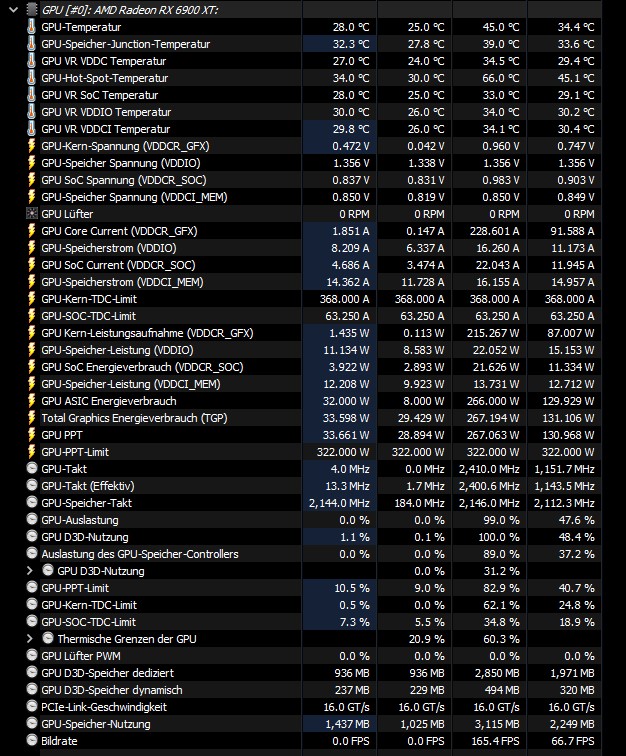Image resolution: width=626 pixels, height=756 pixels.
Task: Click clock icon of GPU-Takt (Effektiv) row
Action: coord(32,485)
